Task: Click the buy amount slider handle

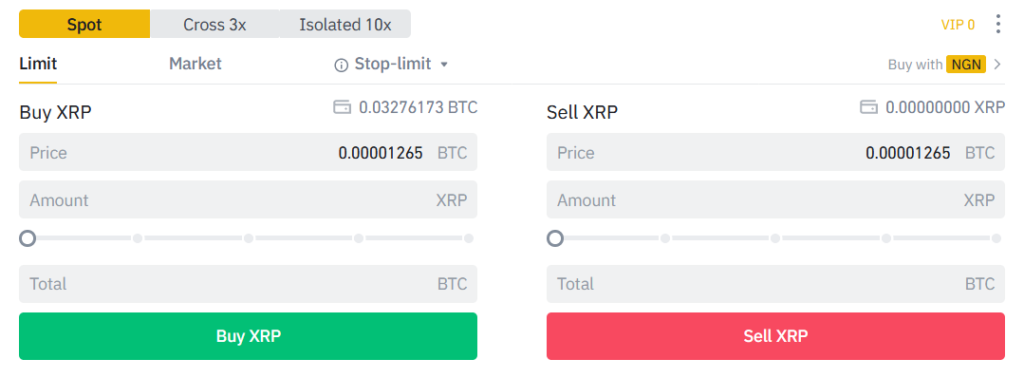Action: pyautogui.click(x=27, y=238)
